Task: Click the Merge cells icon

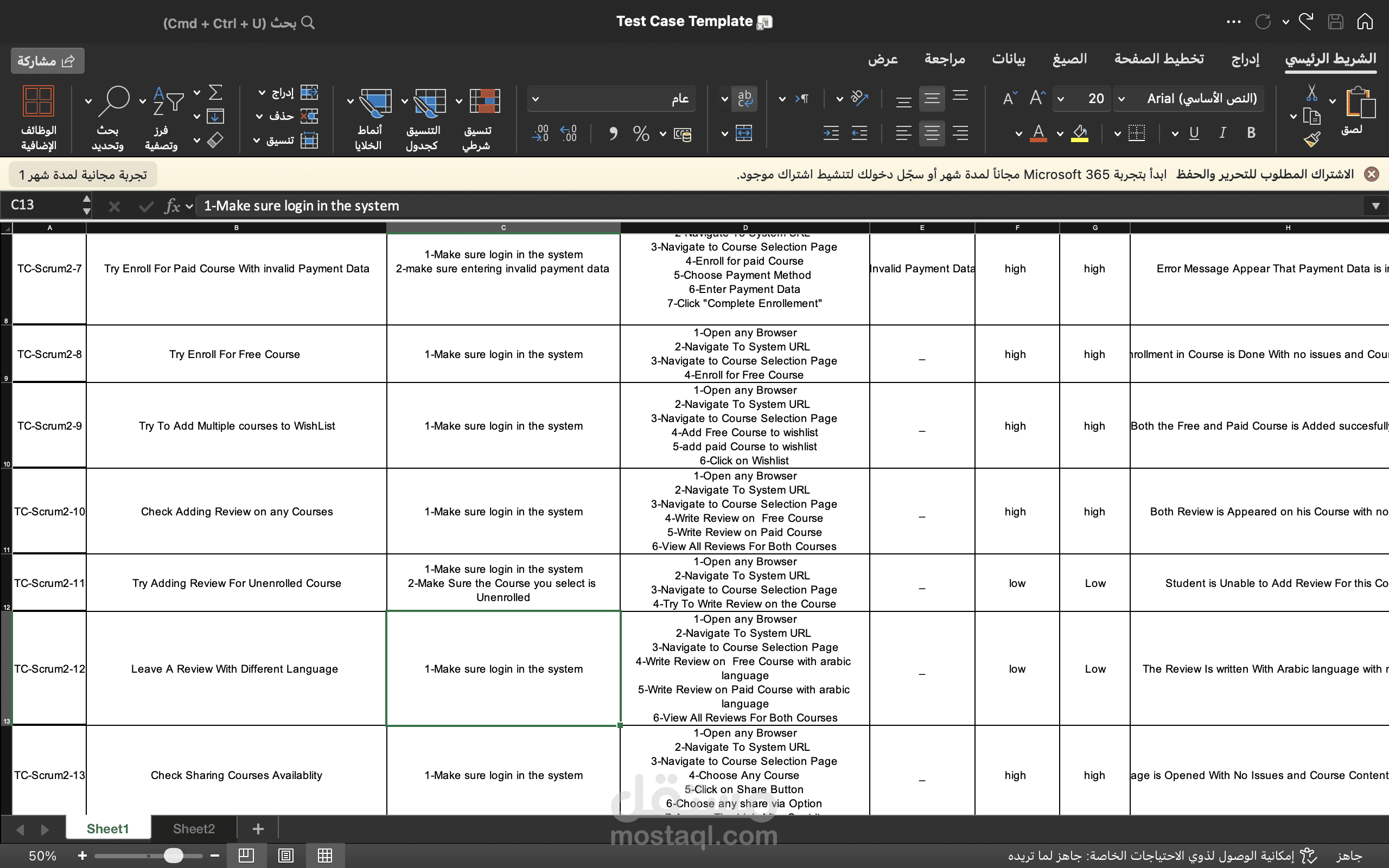Action: pos(744,134)
